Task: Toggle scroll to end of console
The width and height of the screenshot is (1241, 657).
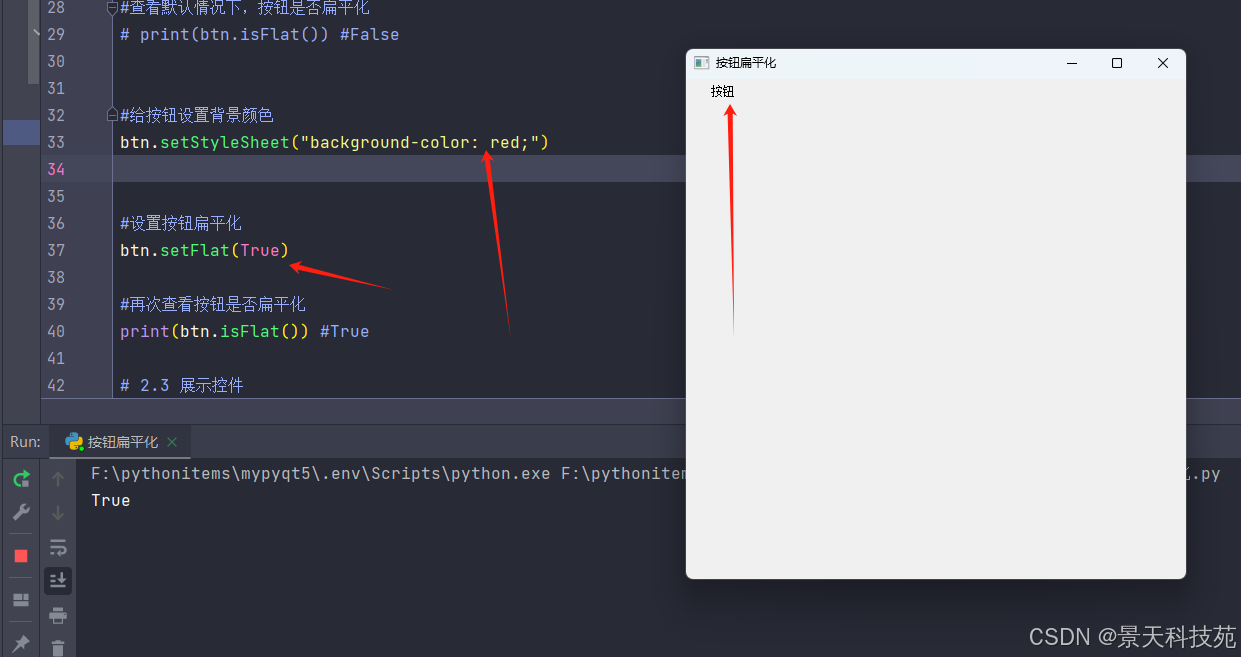Action: (x=58, y=581)
